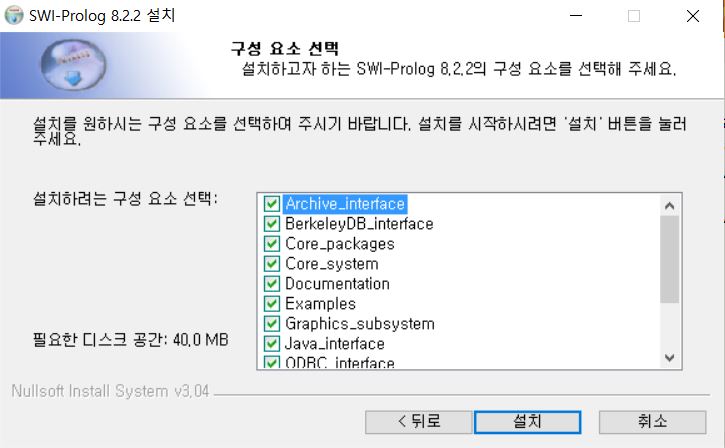Disable the Examples component checkbox
This screenshot has height=448, width=725.
[271, 304]
